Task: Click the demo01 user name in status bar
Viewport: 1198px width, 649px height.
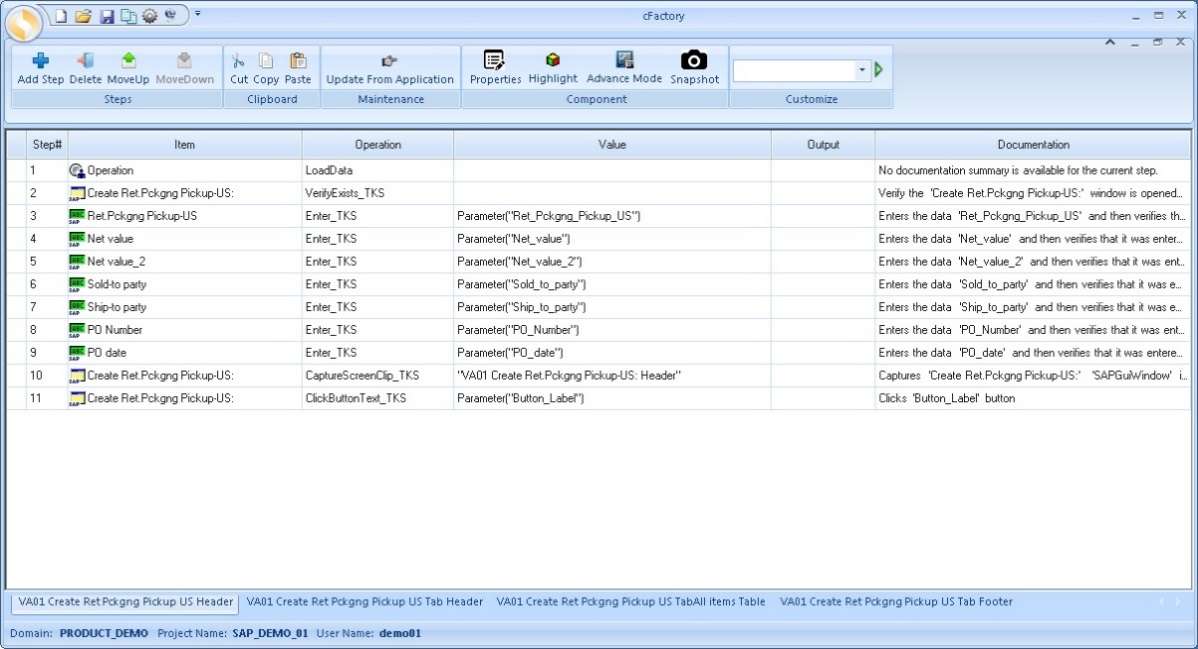Action: tap(400, 634)
